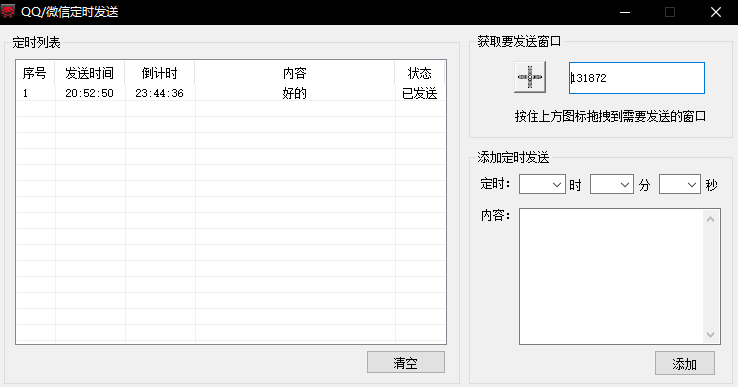Click the 清空 button to clear list

tap(406, 362)
